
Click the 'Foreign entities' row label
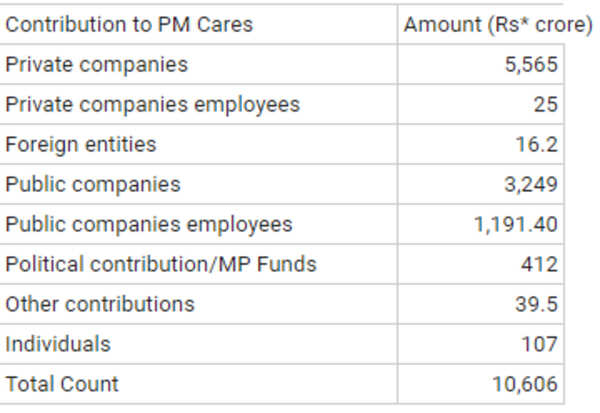coord(81,144)
